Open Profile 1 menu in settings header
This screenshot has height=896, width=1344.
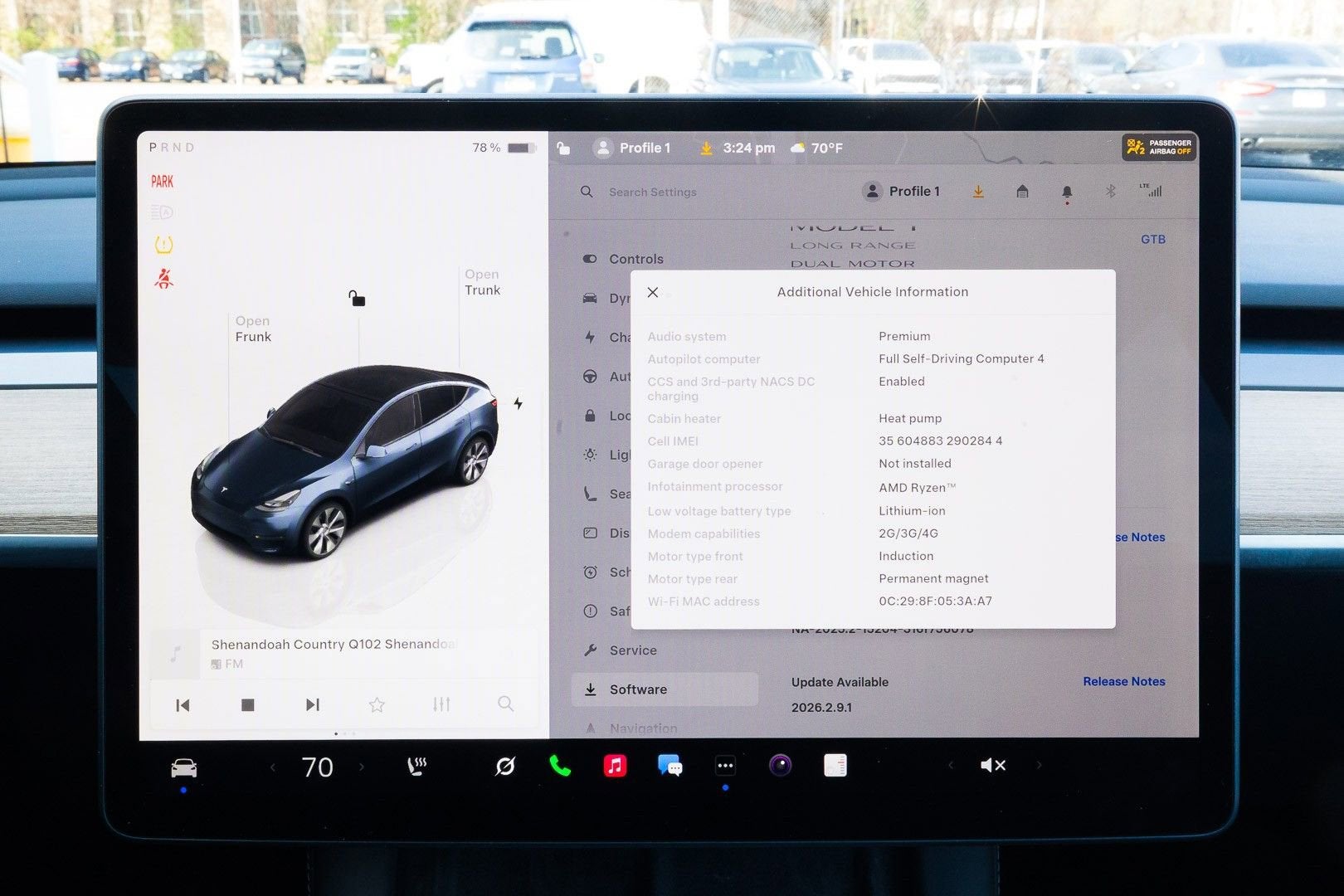[x=901, y=191]
